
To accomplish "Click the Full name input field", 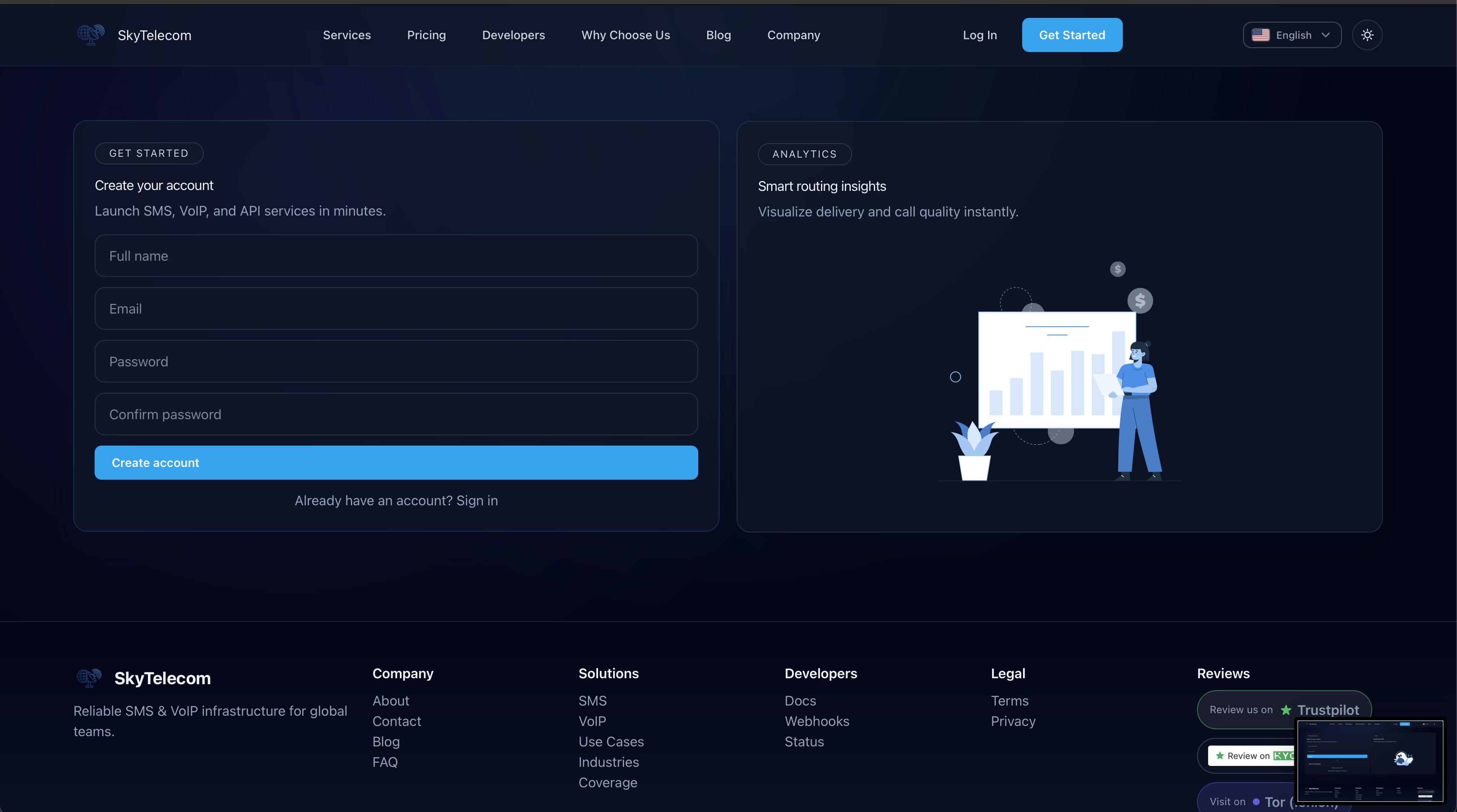I will click(x=395, y=256).
